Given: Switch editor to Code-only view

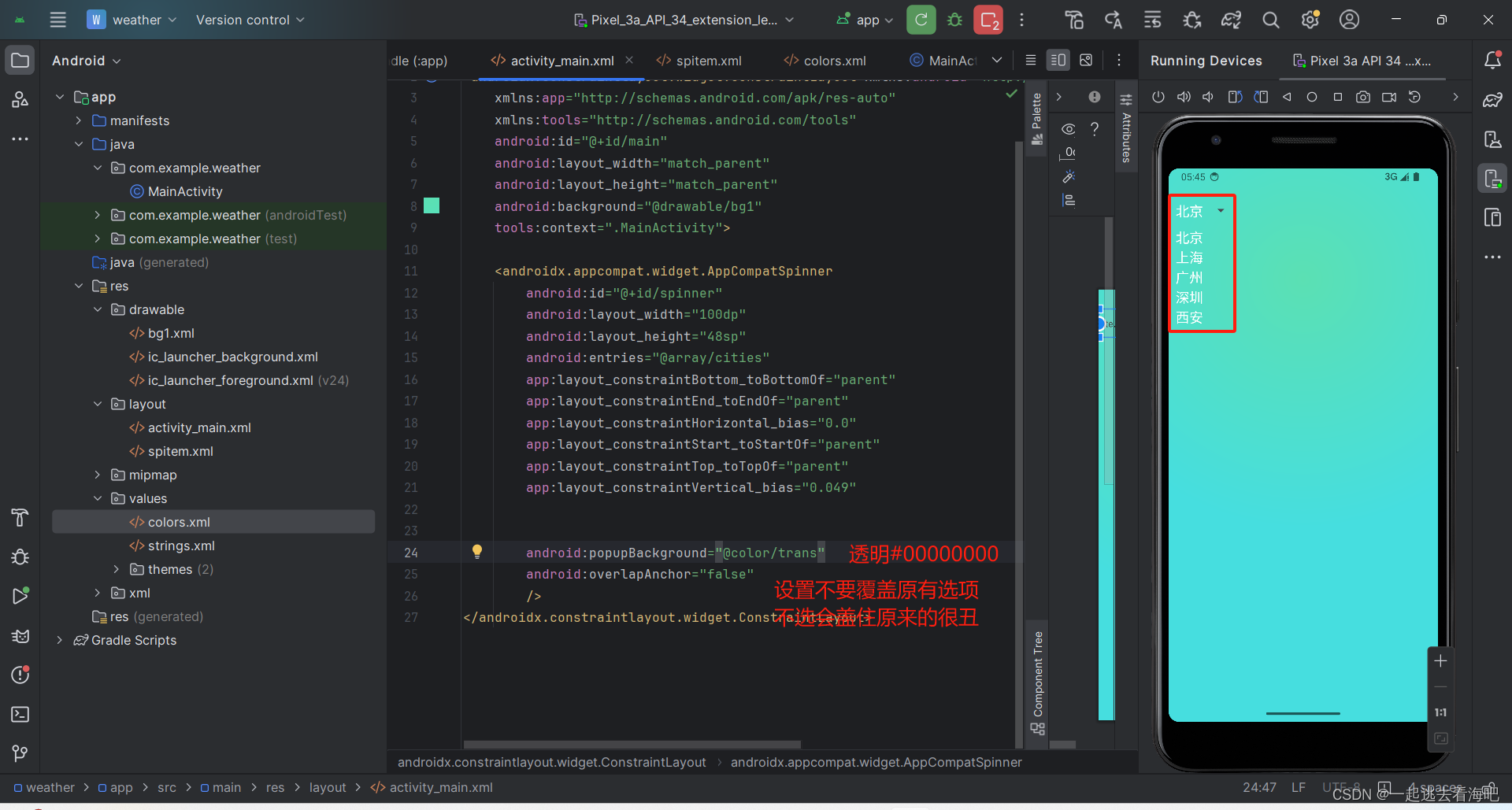Looking at the screenshot, I should [1030, 60].
